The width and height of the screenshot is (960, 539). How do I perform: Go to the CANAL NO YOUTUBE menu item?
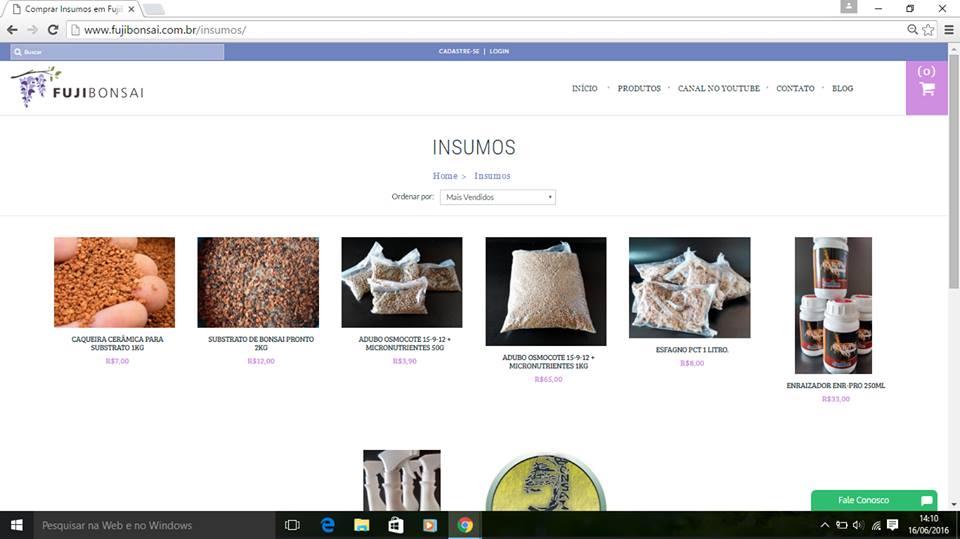tap(718, 89)
